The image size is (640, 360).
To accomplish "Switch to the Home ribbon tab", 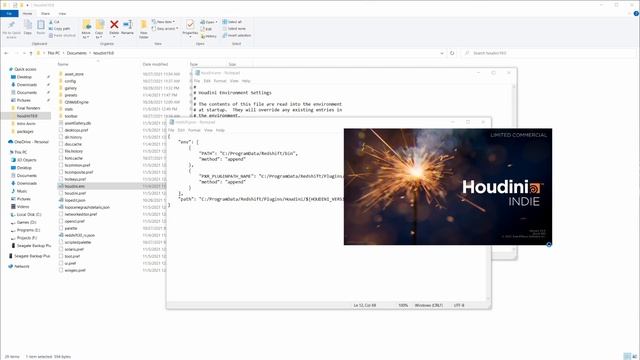I will tap(27, 13).
